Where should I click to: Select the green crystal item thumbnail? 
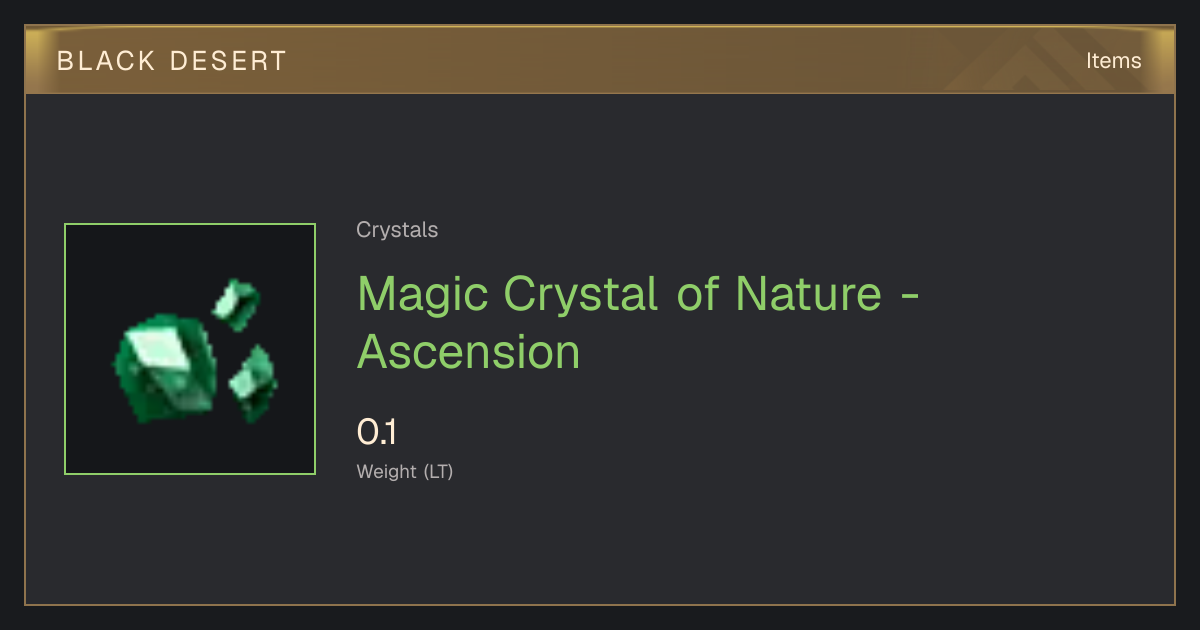pos(190,349)
